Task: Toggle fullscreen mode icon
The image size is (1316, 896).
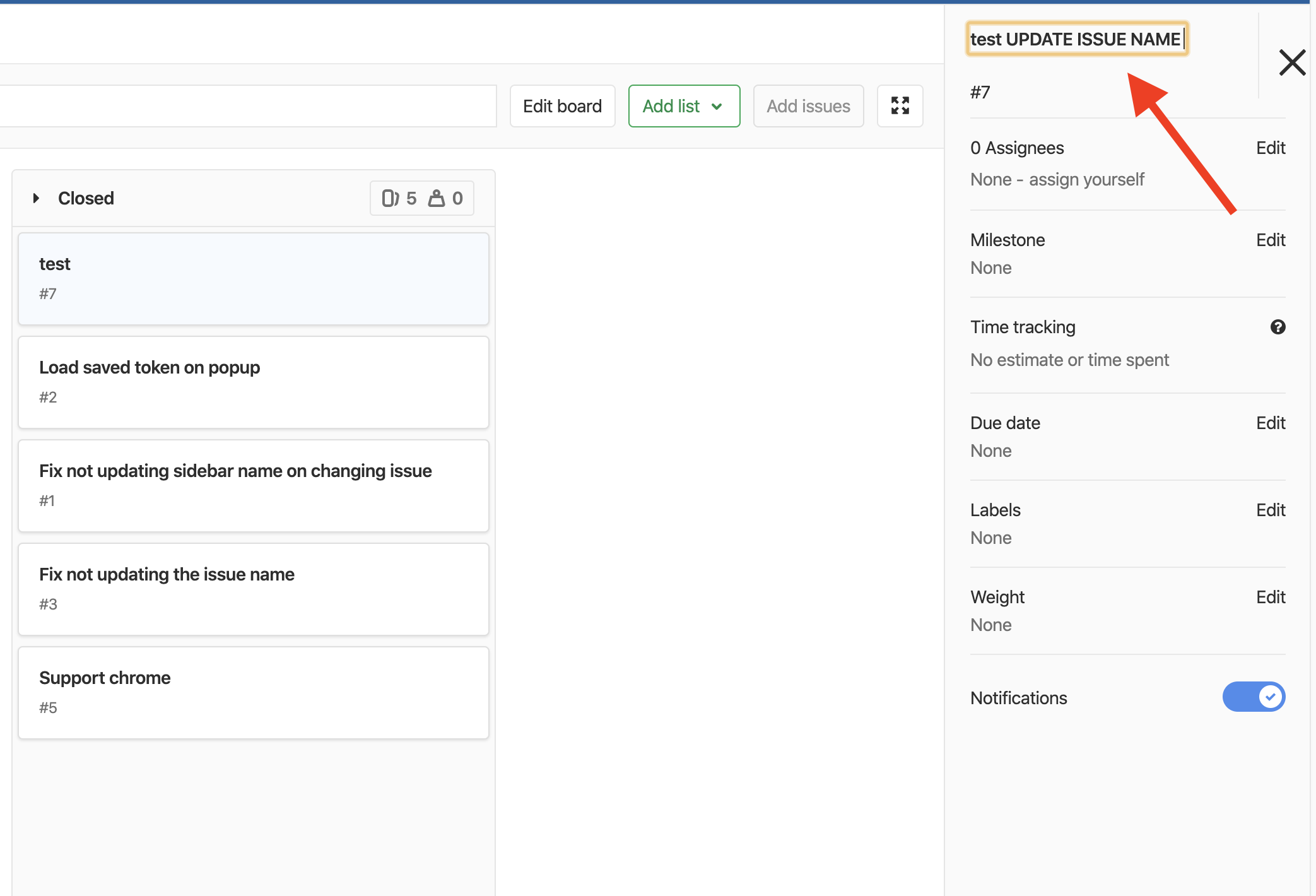Action: [x=899, y=105]
